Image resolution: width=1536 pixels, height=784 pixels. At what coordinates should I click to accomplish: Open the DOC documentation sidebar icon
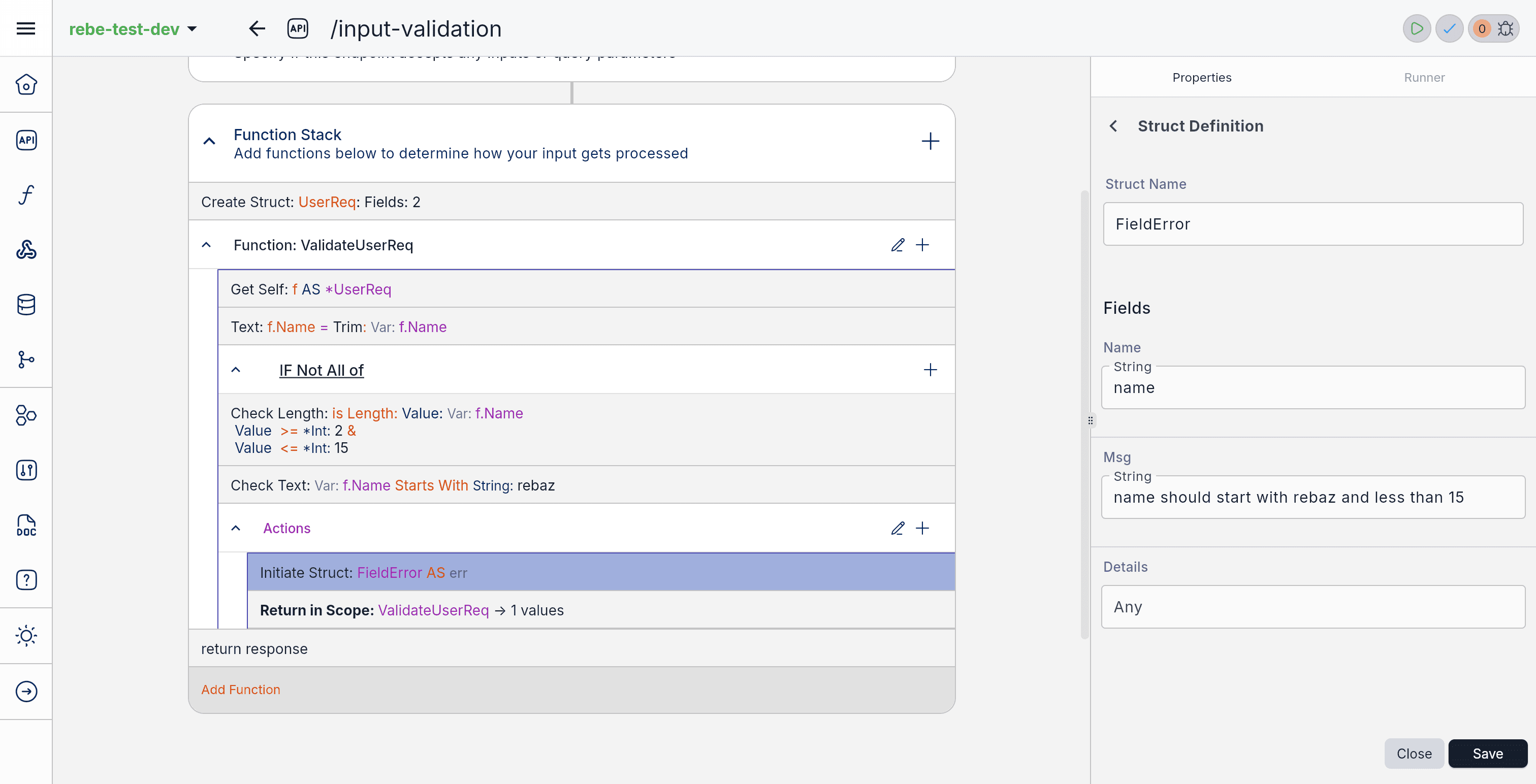(x=25, y=525)
